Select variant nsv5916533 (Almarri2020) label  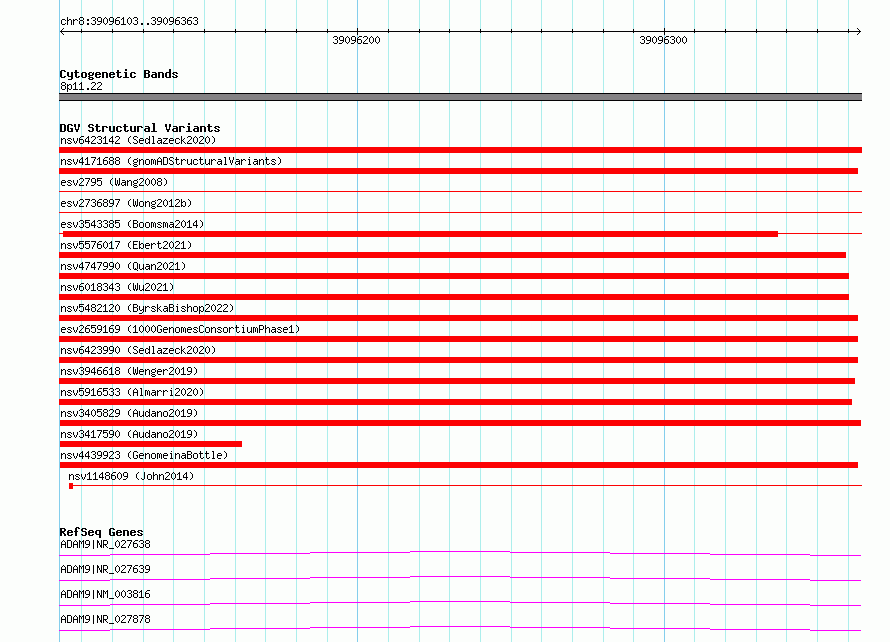(132, 392)
